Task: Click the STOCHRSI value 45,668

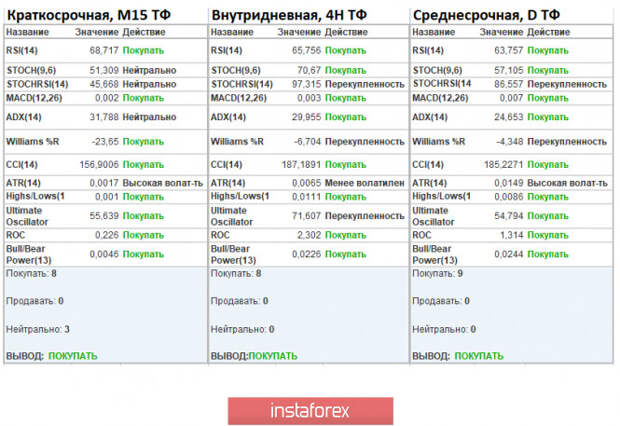Action: click(104, 84)
